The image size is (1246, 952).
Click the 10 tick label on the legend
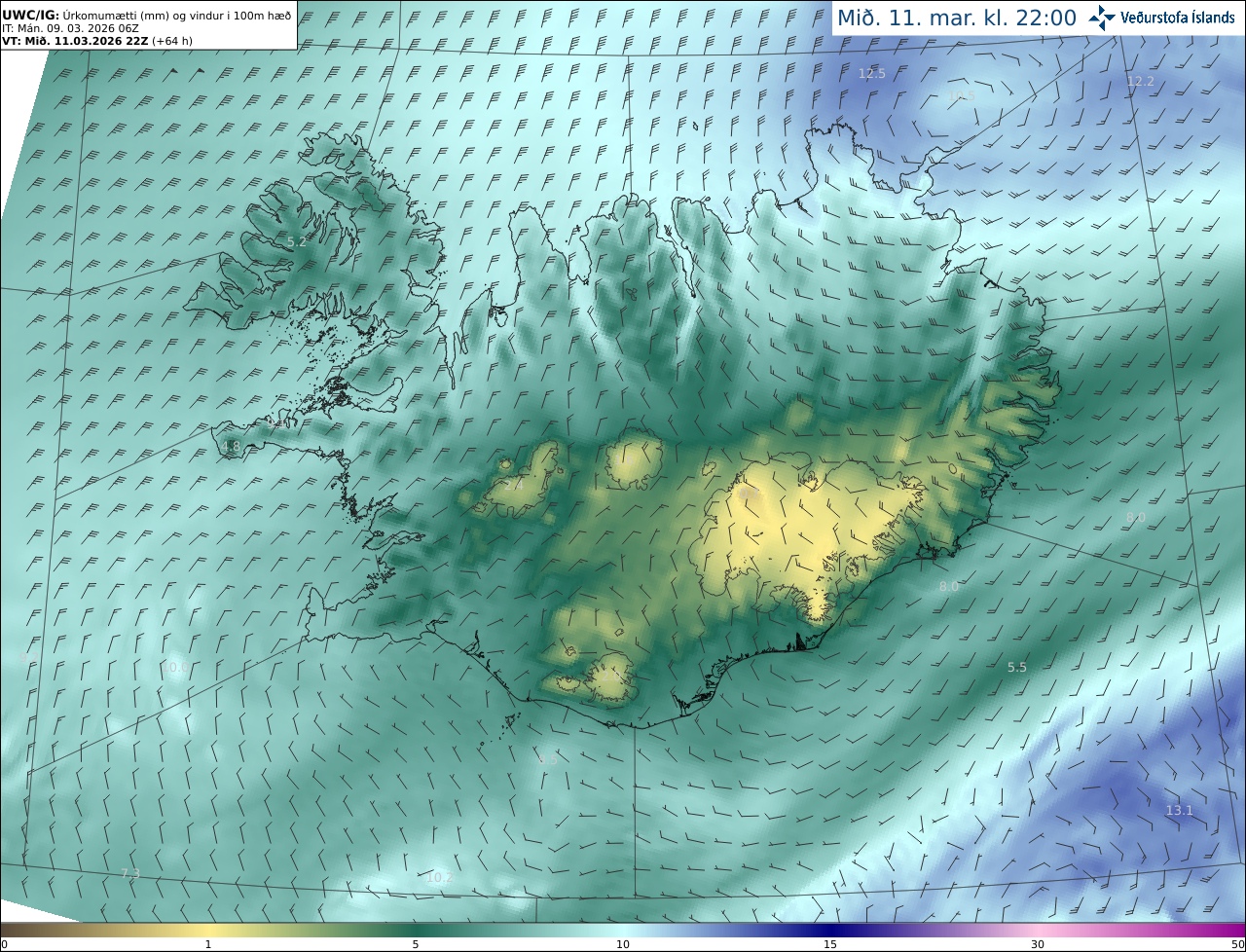click(623, 944)
